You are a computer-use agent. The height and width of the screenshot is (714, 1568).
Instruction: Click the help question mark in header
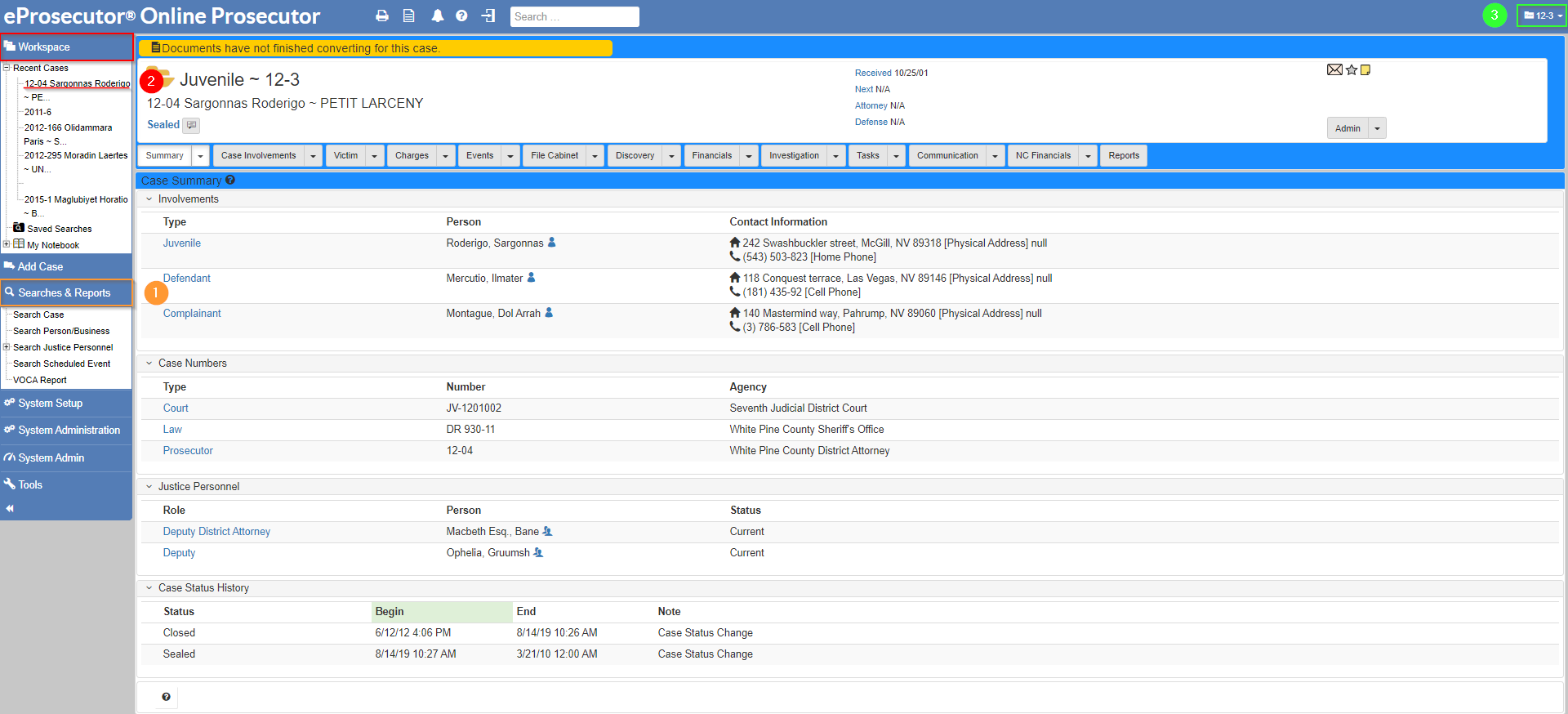pyautogui.click(x=461, y=16)
